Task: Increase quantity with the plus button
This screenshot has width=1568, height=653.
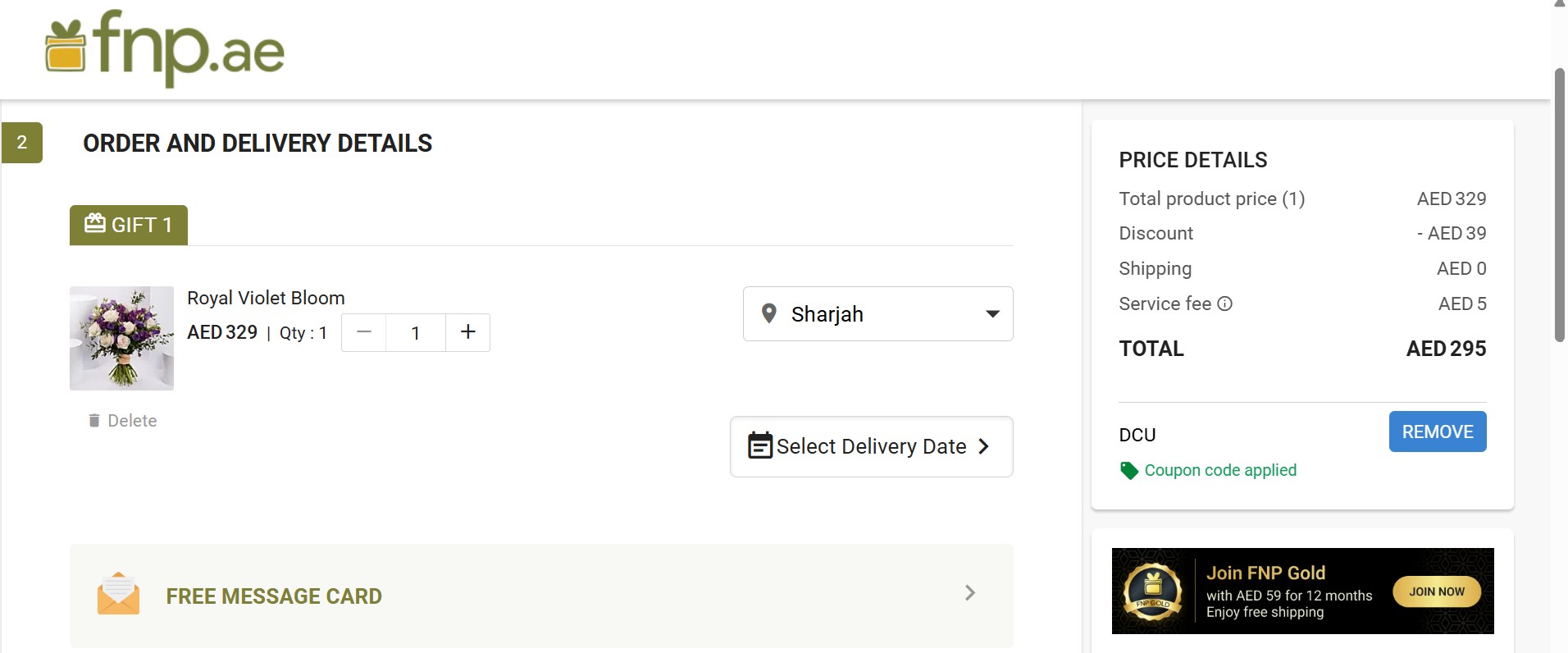Action: [x=468, y=332]
